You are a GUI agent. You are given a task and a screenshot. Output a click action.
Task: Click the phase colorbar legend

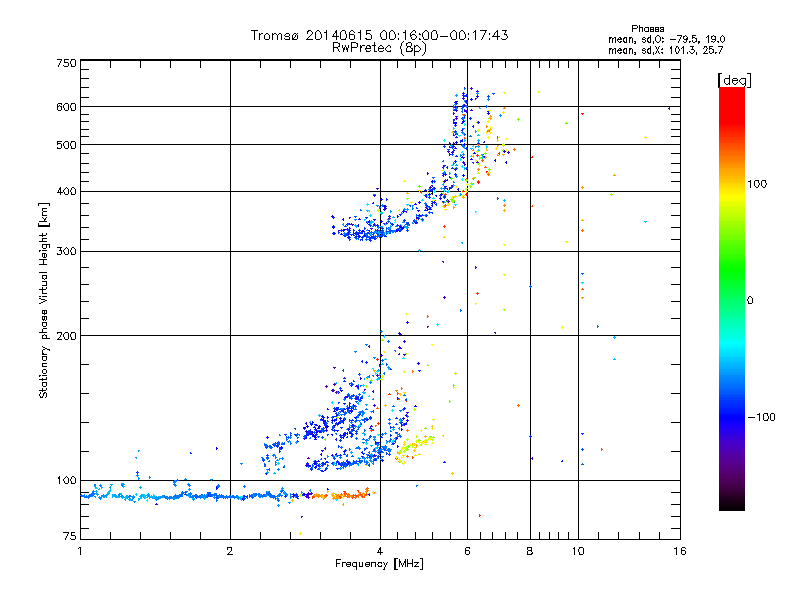pyautogui.click(x=732, y=298)
